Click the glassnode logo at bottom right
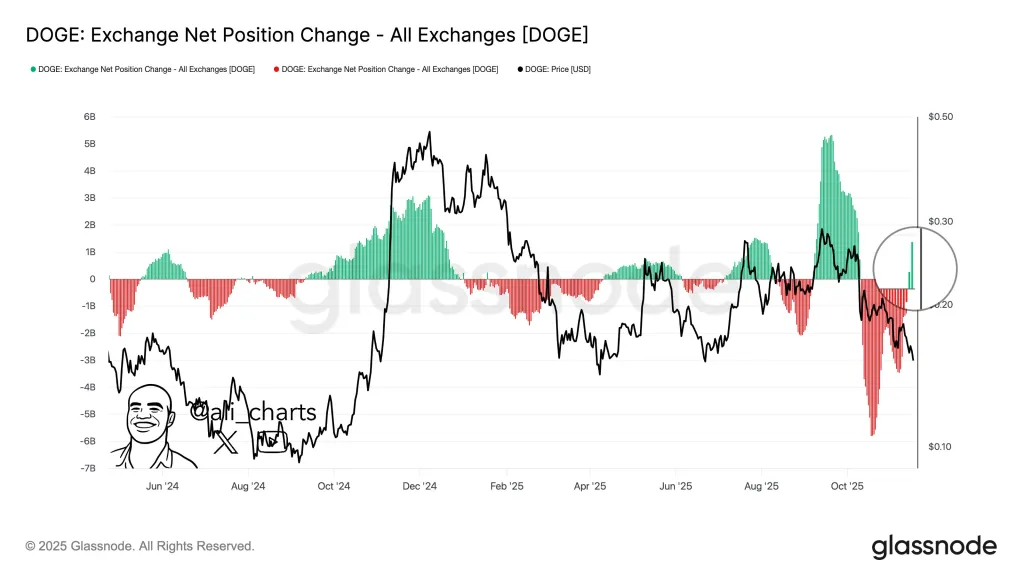 coord(934,546)
